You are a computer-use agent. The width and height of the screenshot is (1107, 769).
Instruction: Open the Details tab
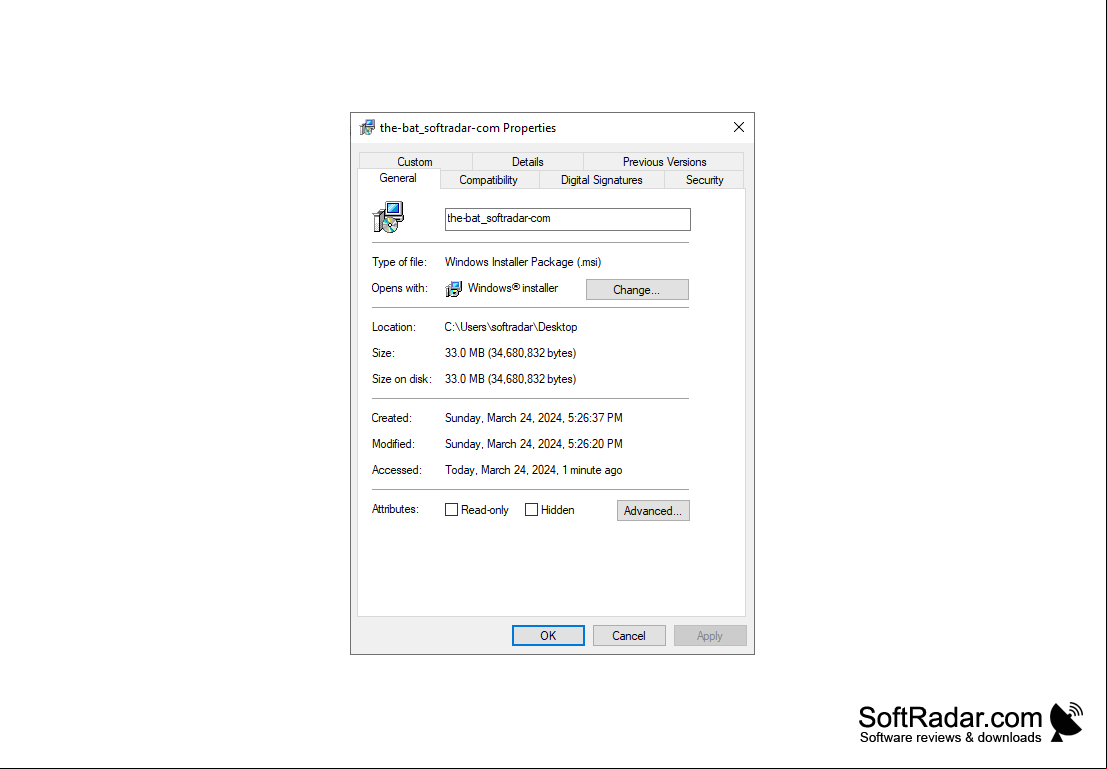527,162
